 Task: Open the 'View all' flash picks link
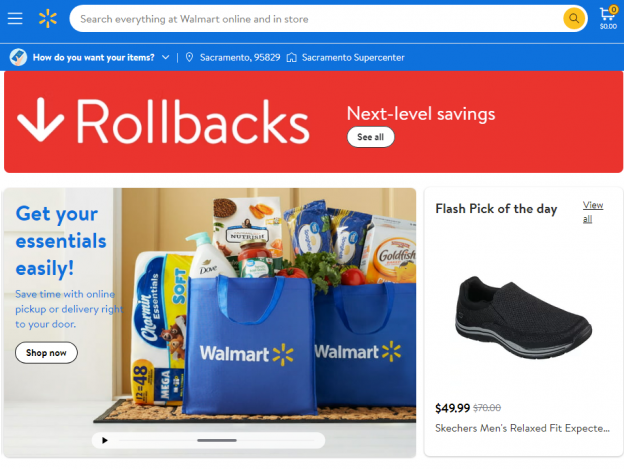point(593,212)
